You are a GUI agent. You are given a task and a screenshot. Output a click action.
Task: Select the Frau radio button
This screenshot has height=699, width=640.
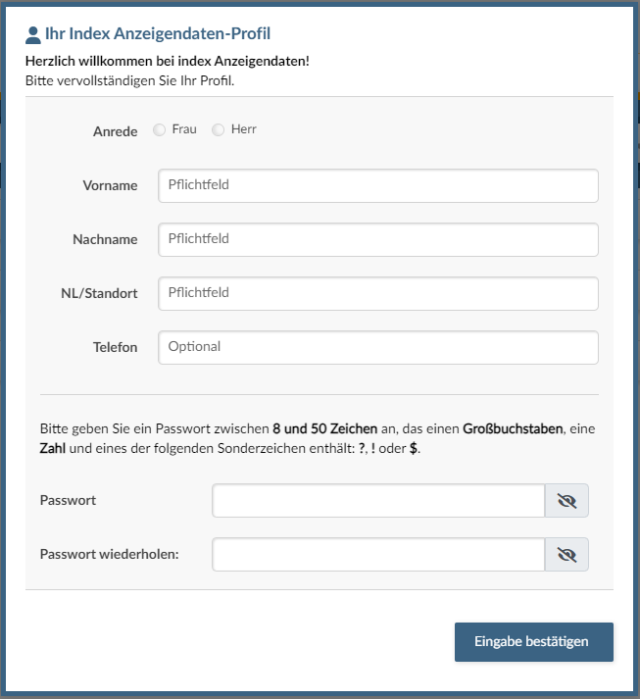(160, 130)
